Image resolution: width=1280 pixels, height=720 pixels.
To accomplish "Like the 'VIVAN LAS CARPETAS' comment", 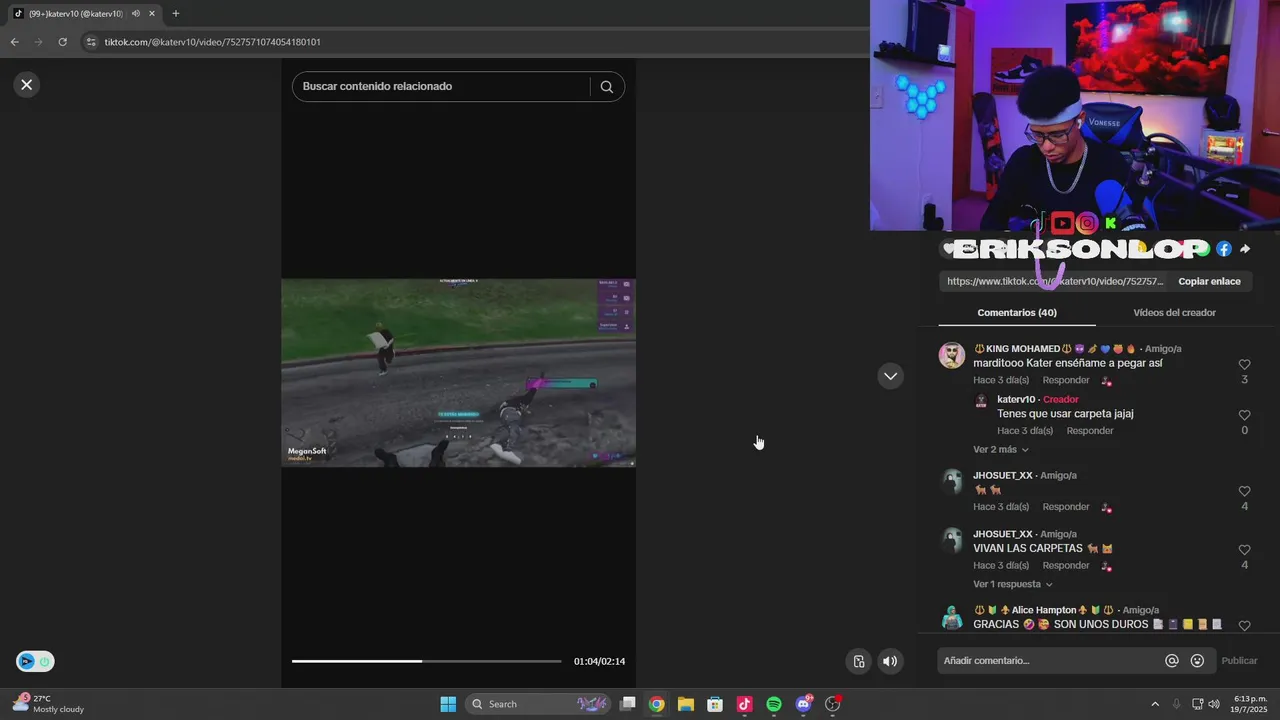I will click(x=1244, y=550).
